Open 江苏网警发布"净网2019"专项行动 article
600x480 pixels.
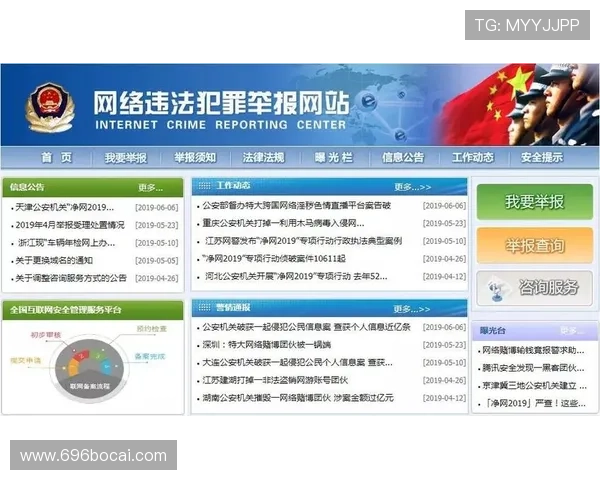(303, 241)
